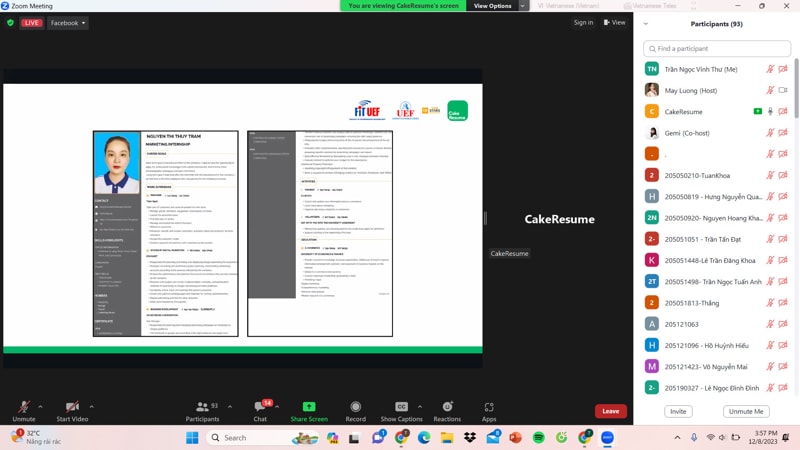Expand audio options arrow next to Unmute
The height and width of the screenshot is (450, 800).
coord(40,407)
